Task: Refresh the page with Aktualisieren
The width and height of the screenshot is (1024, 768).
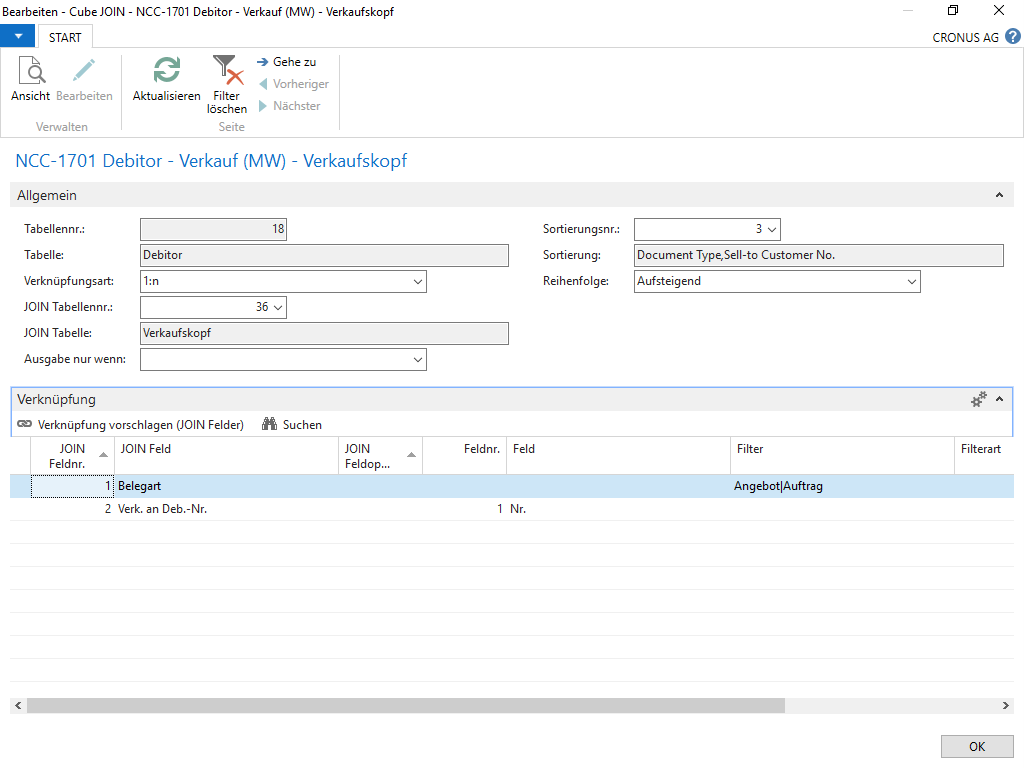Action: click(x=167, y=78)
